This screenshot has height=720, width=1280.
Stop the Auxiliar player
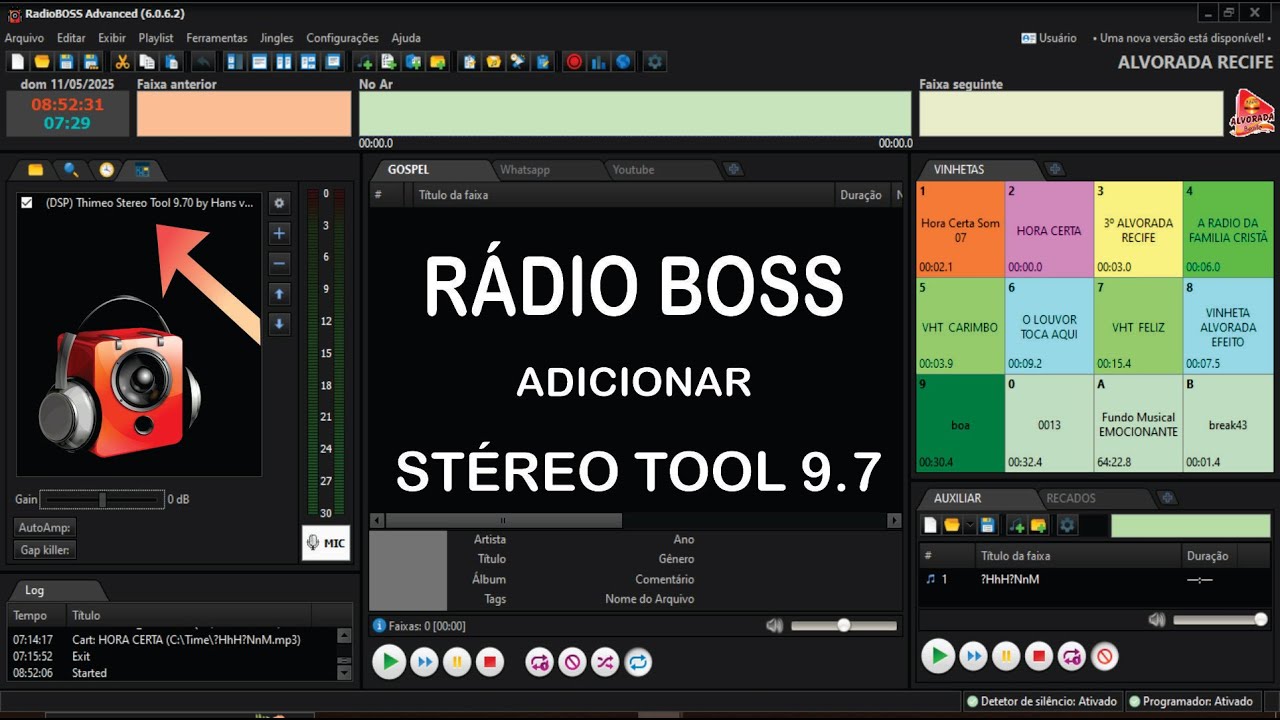pos(1039,657)
